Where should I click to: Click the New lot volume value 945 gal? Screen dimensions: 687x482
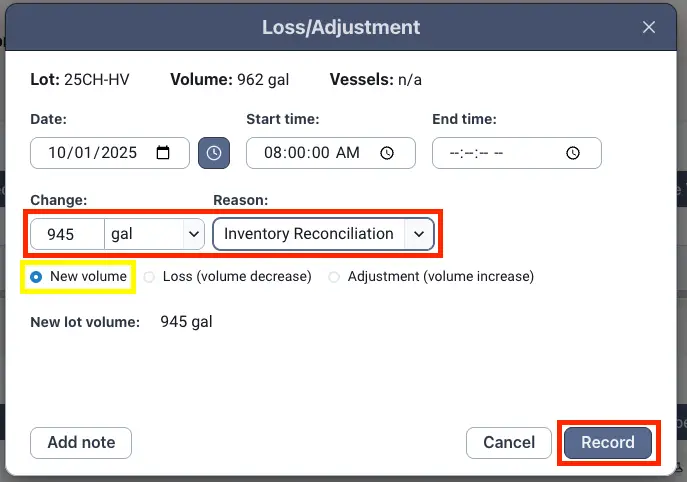point(186,322)
